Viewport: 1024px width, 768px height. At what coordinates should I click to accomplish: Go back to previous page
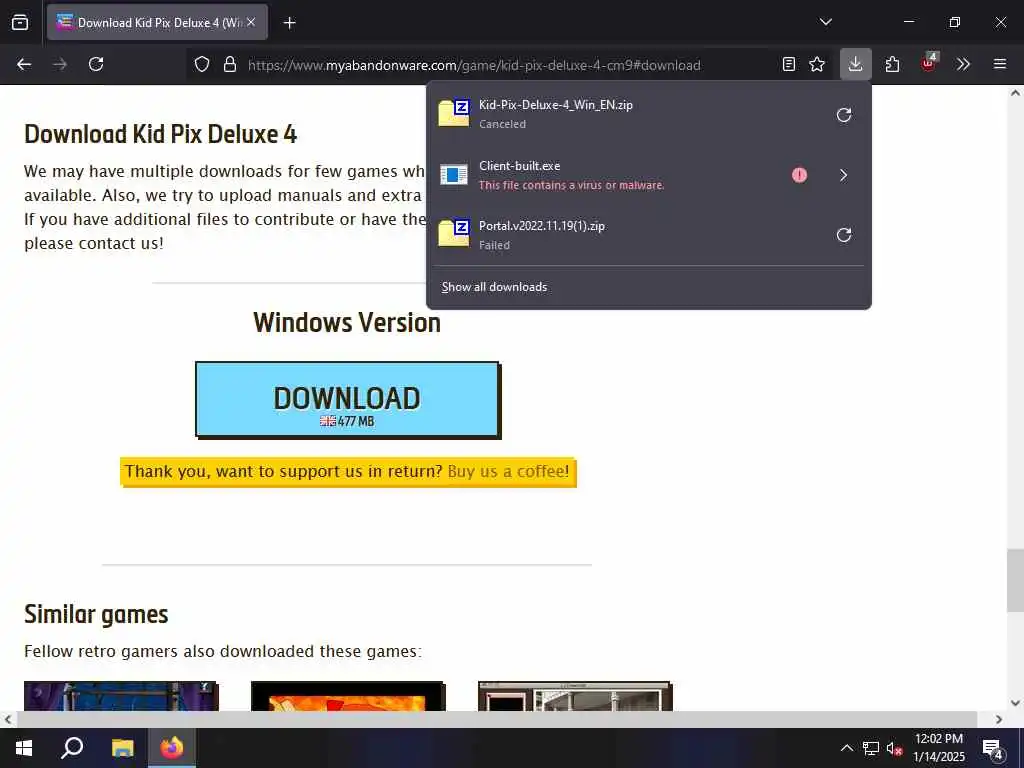(x=24, y=64)
